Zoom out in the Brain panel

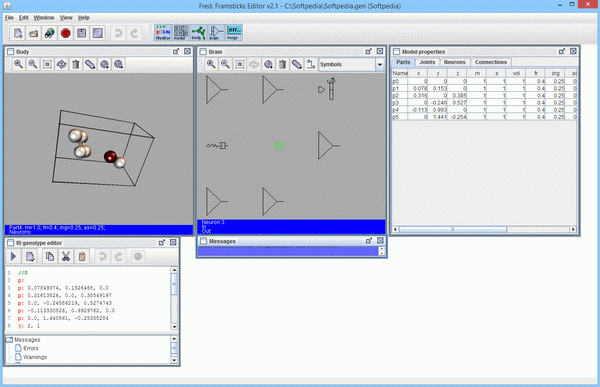pyautogui.click(x=225, y=64)
